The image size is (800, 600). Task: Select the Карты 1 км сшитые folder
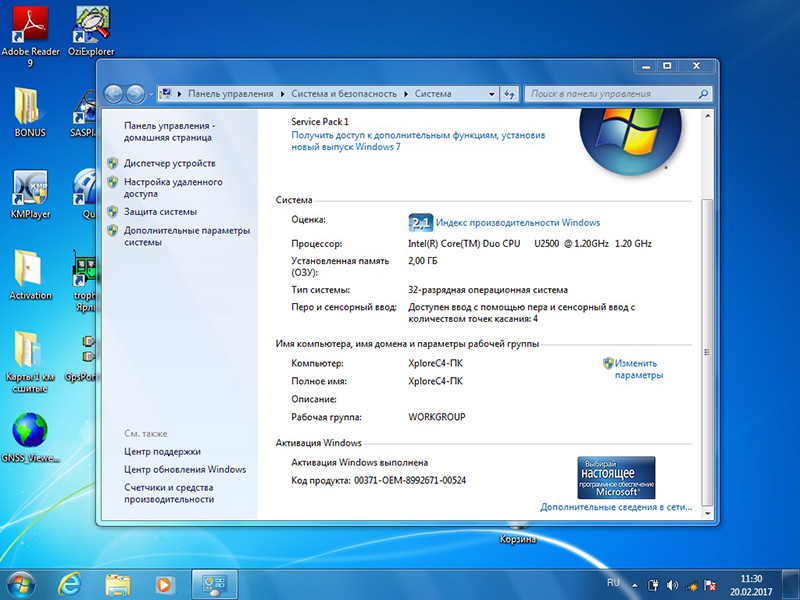point(30,362)
